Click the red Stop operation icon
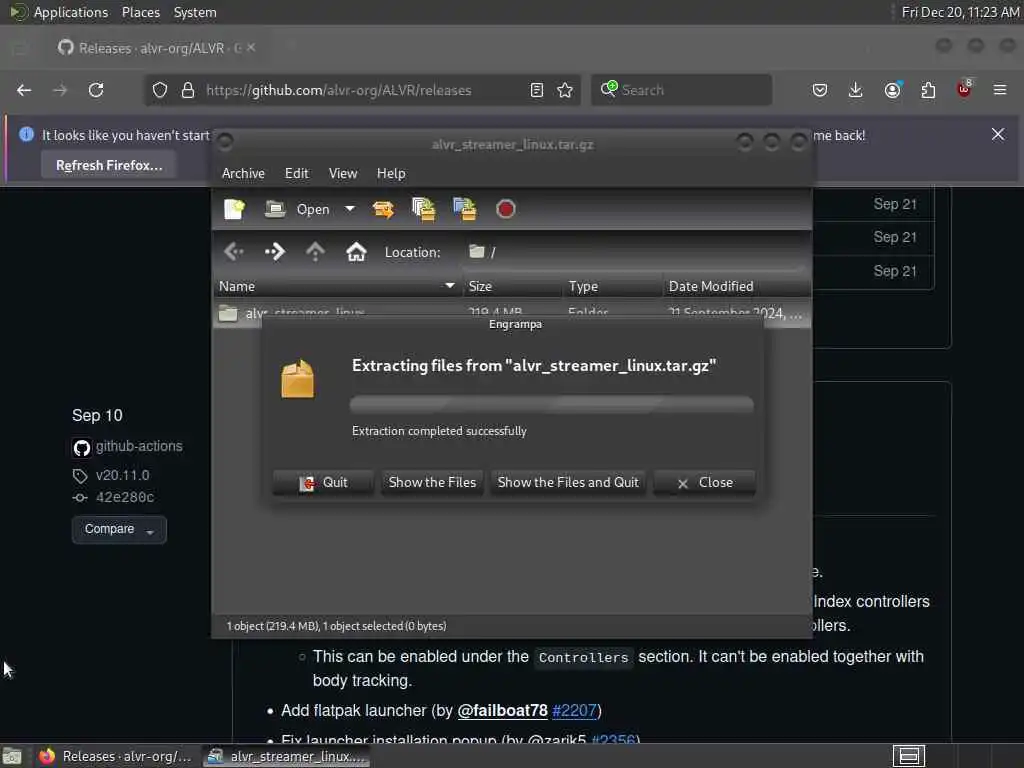Viewport: 1024px width, 768px height. (505, 209)
